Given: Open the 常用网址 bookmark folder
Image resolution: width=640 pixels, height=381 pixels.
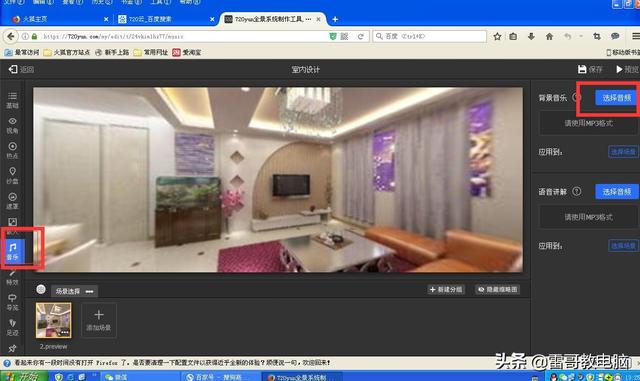Looking at the screenshot, I should coord(151,52).
